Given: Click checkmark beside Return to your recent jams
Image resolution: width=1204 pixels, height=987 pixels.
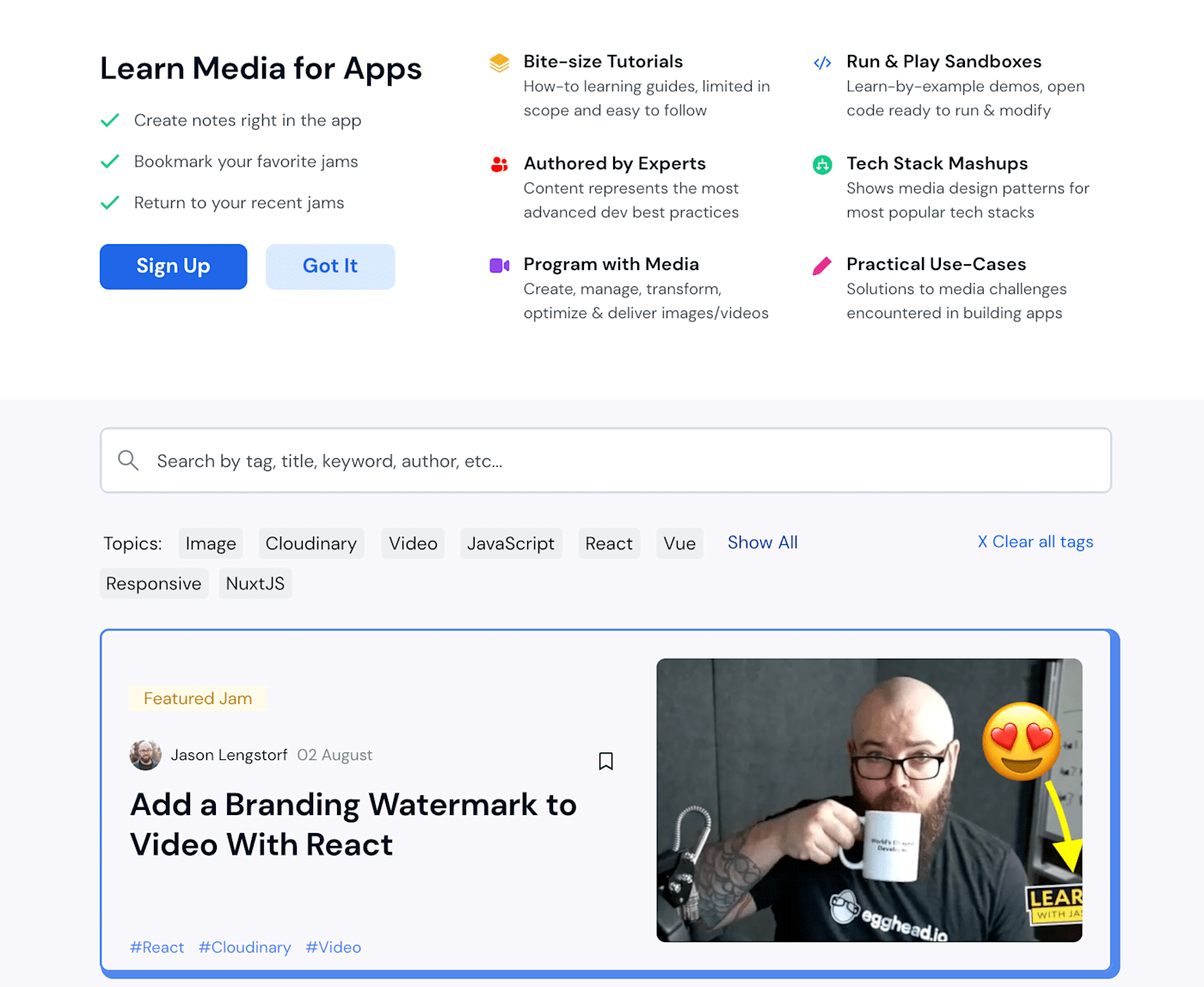Looking at the screenshot, I should (x=110, y=203).
